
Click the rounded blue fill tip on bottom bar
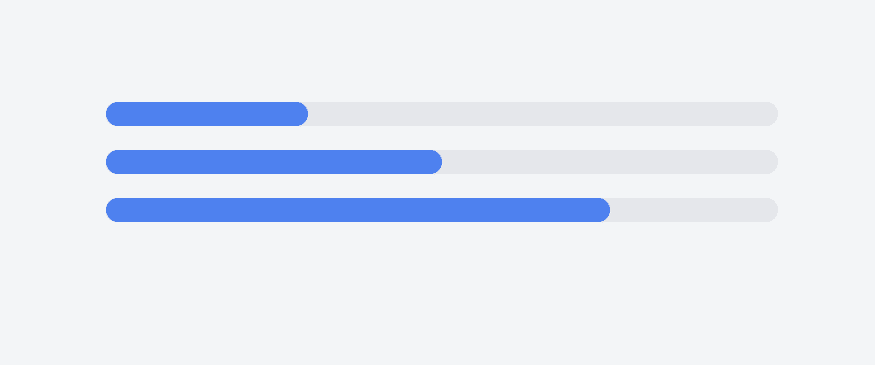click(603, 210)
